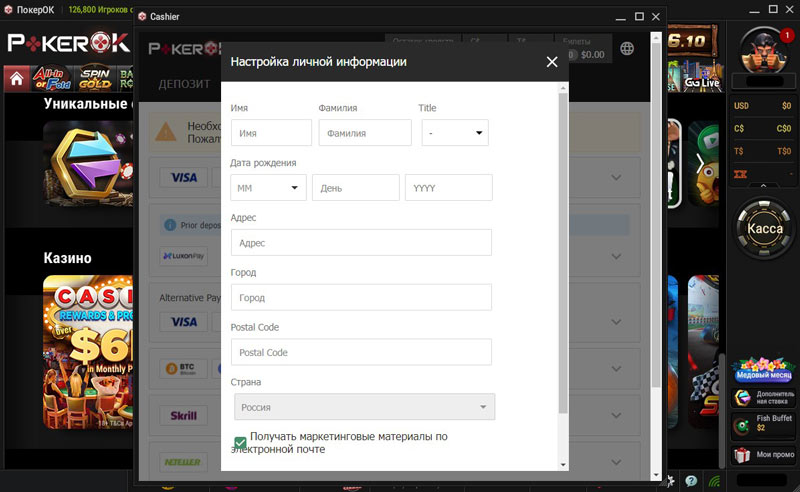
Task: Click the warning triangle icon in Cashier
Action: tap(165, 132)
